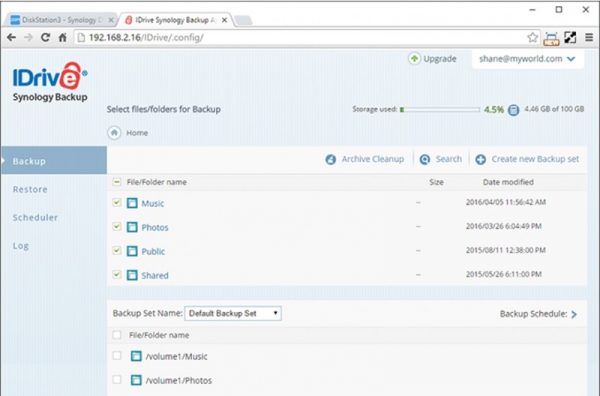The image size is (600, 396).
Task: Click the /volume1/Photos path text
Action: [179, 381]
